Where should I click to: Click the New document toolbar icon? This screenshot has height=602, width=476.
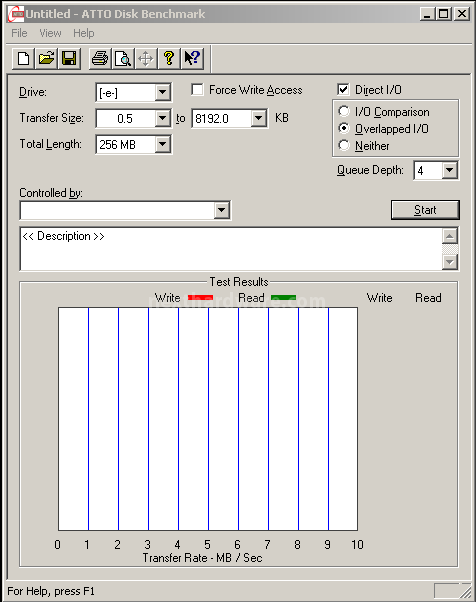click(x=23, y=59)
